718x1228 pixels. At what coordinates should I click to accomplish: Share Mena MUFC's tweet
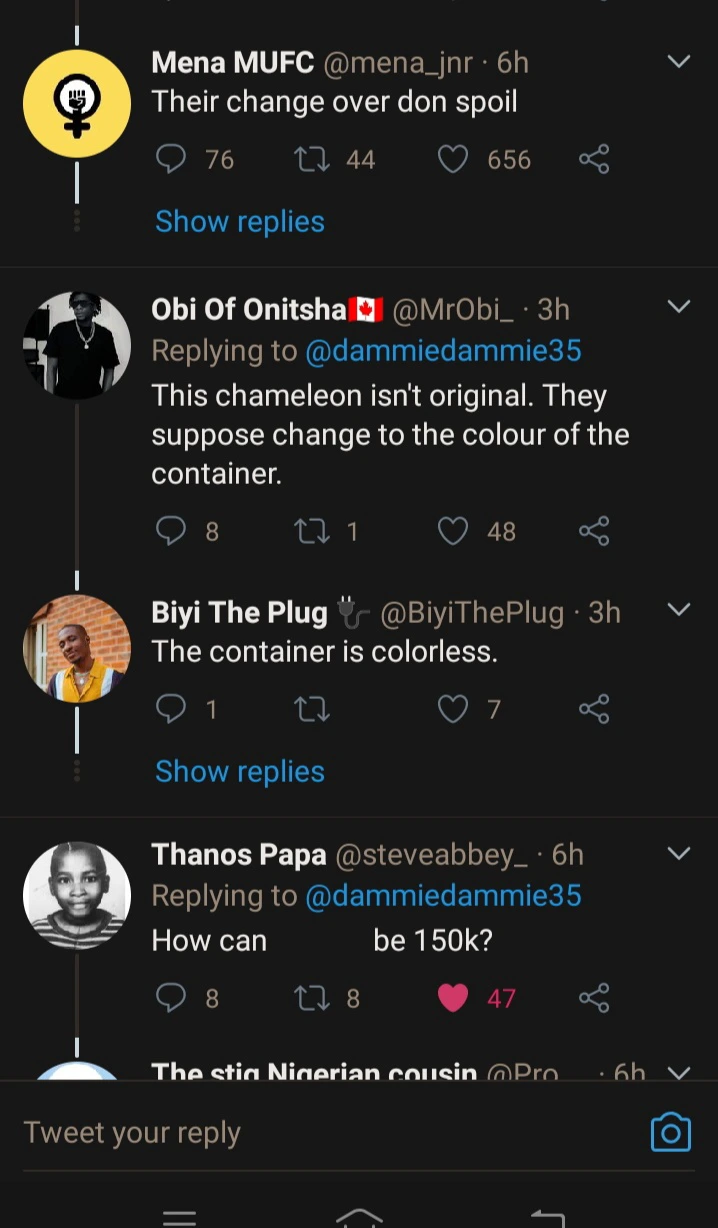coord(594,159)
